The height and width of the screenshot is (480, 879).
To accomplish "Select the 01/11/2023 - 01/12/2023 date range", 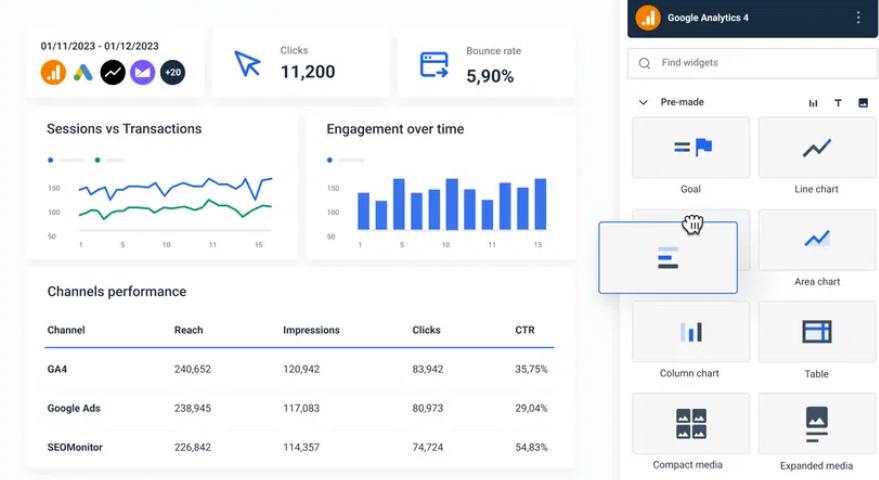I will tap(100, 46).
